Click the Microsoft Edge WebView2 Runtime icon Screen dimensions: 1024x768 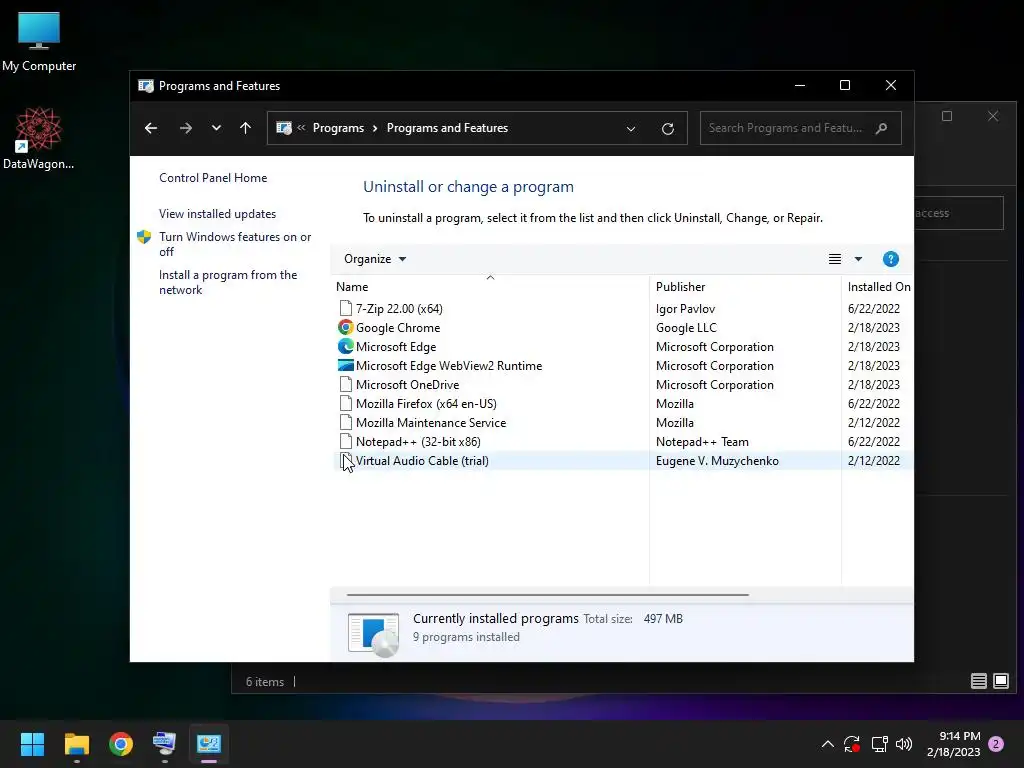click(x=345, y=366)
